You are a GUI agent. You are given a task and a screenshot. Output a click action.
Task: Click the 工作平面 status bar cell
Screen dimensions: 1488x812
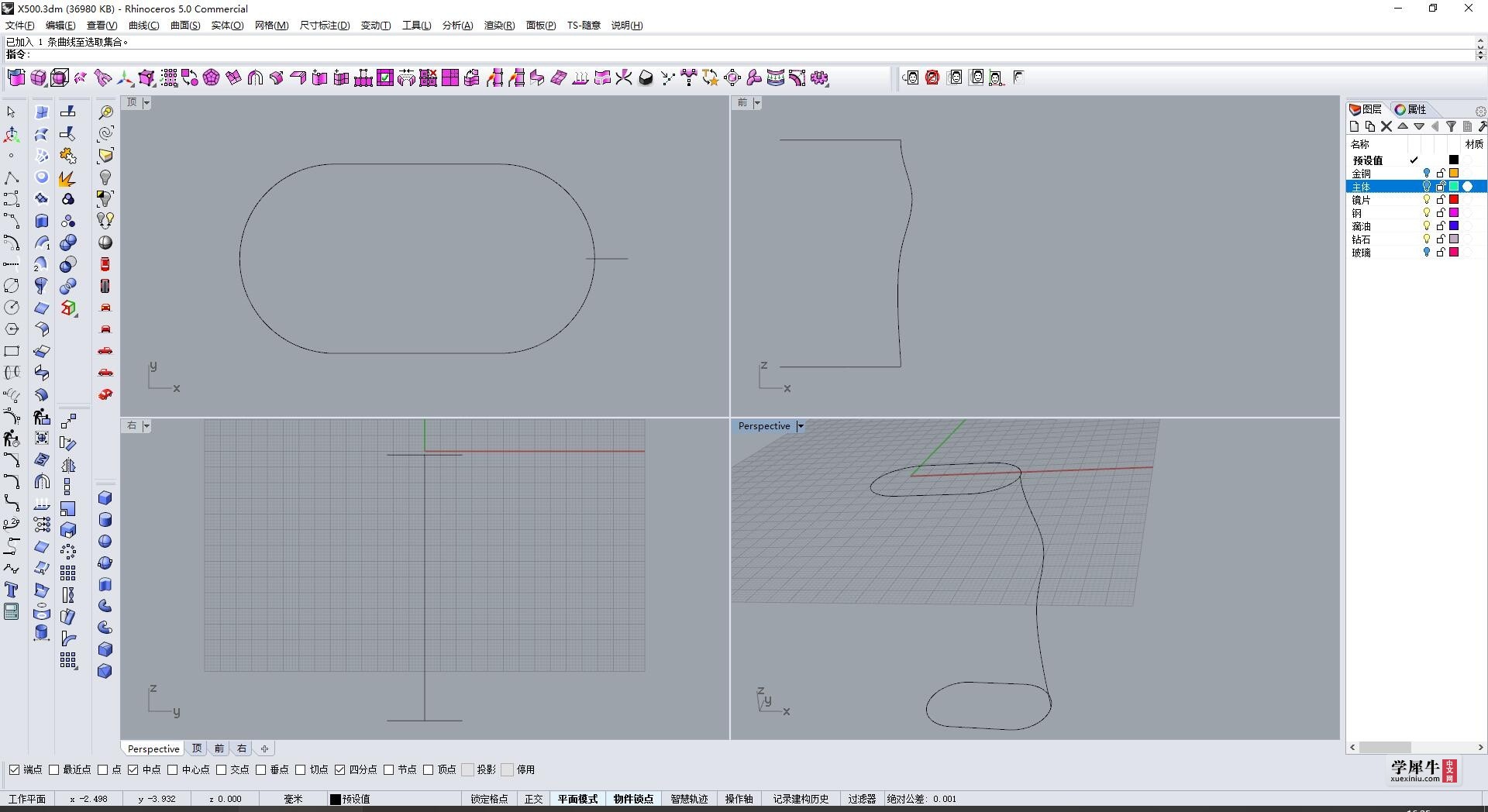click(x=27, y=799)
